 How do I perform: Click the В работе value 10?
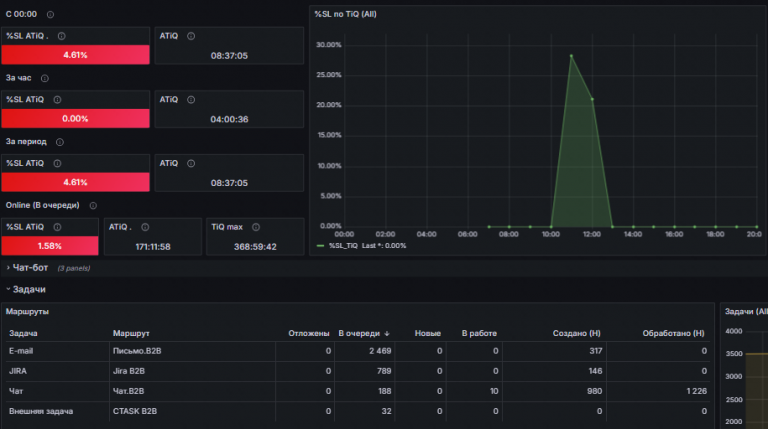[494, 391]
